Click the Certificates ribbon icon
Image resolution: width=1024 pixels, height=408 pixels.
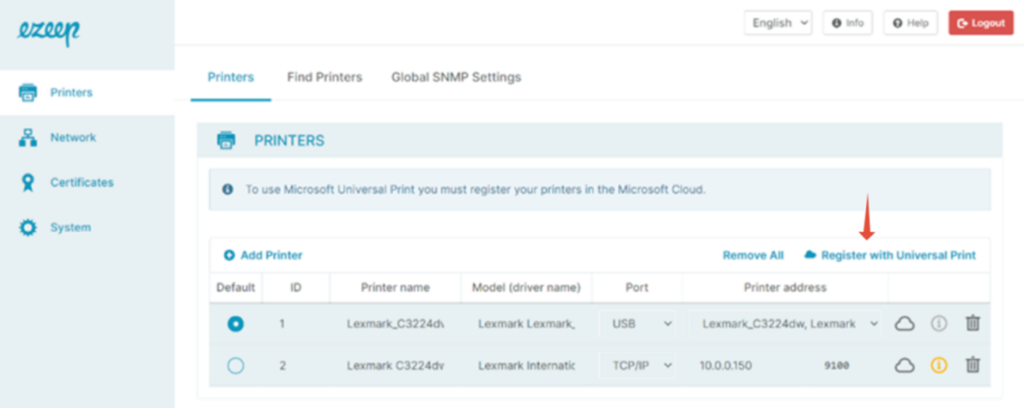tap(28, 183)
